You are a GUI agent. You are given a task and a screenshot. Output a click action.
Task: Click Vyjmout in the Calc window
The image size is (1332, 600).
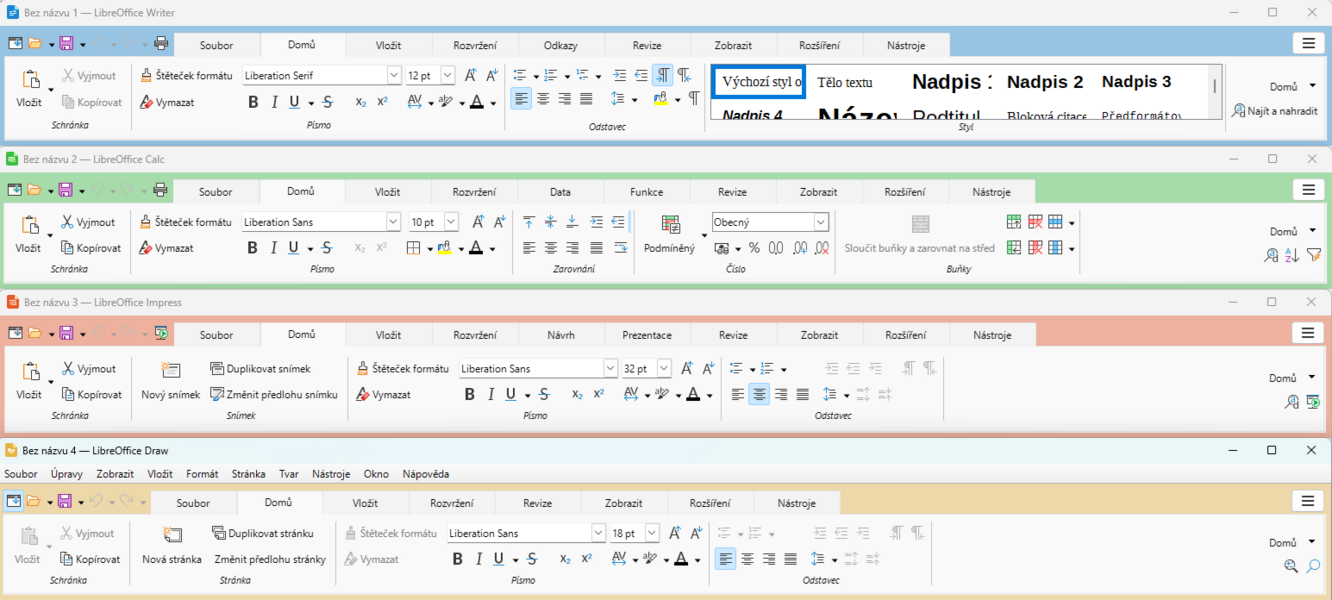(88, 222)
